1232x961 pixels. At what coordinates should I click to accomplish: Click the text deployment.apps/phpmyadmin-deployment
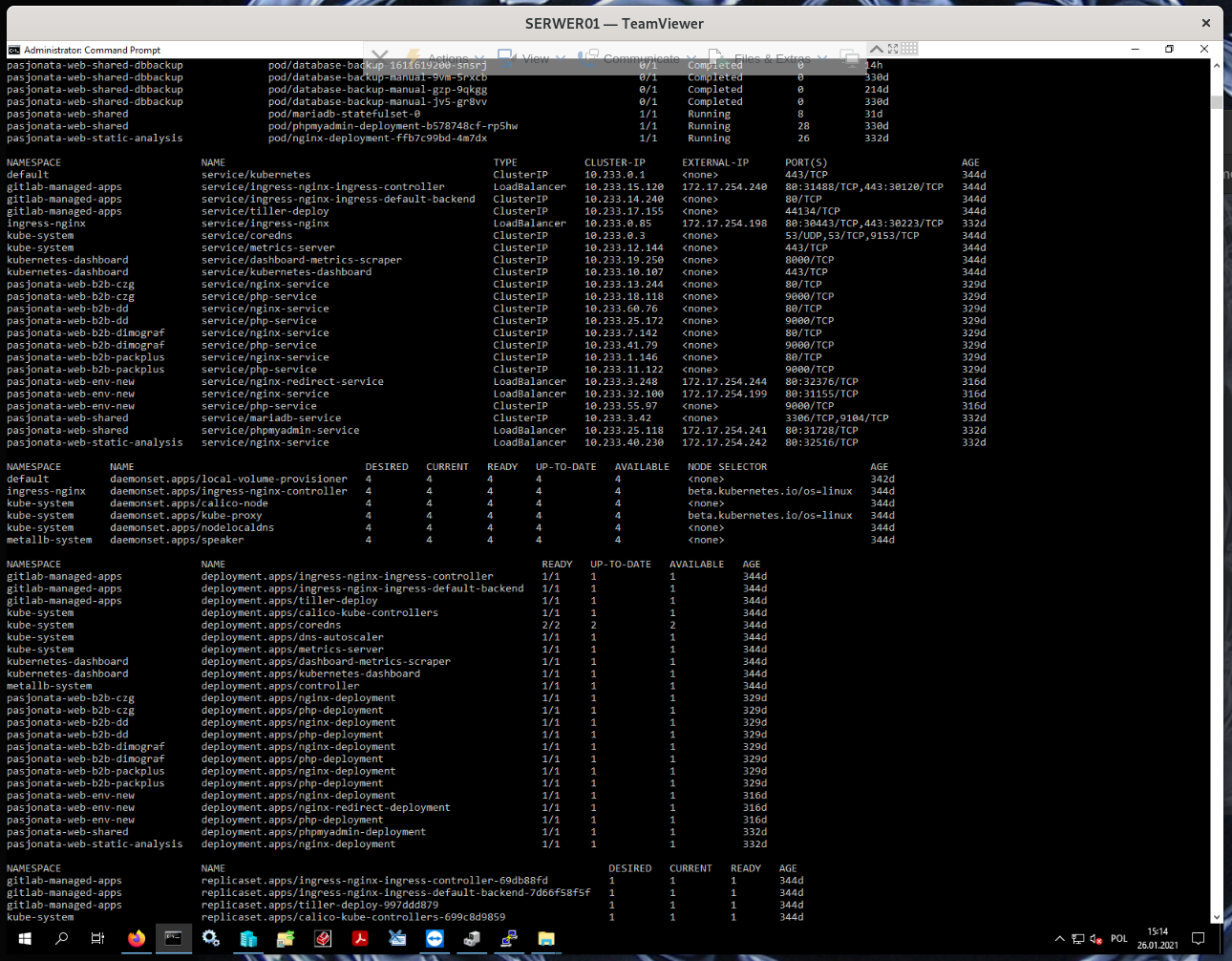click(313, 832)
